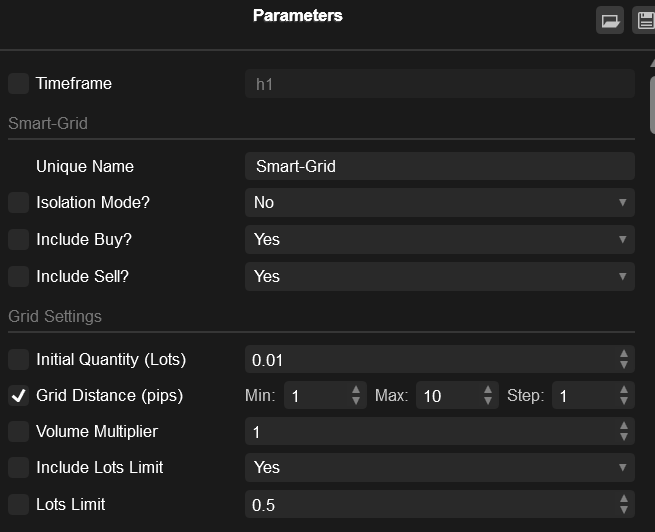This screenshot has width=655, height=532.
Task: Tick the Include Buy? checkbox
Action: 18,239
